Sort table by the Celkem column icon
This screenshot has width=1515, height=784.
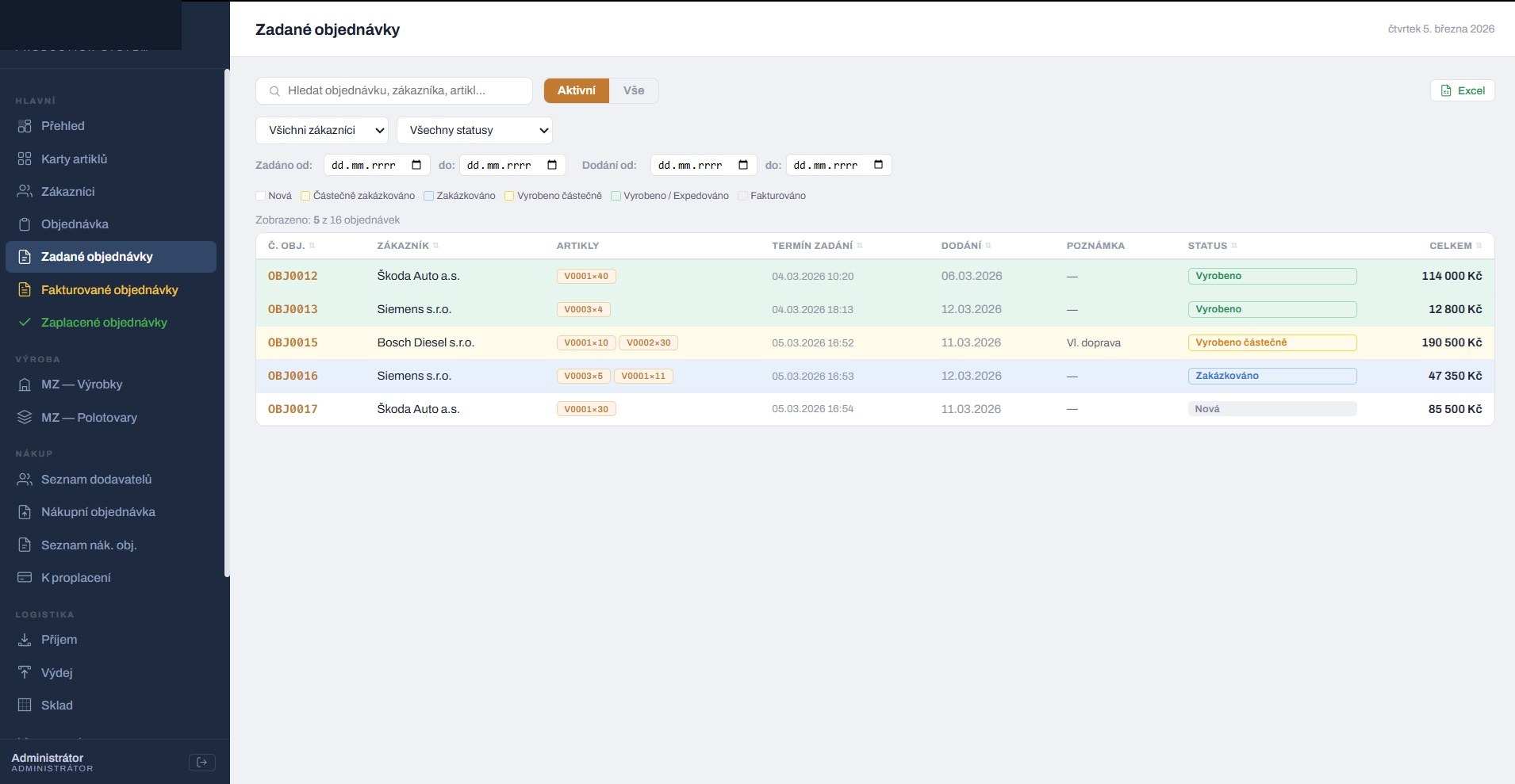coord(1479,246)
